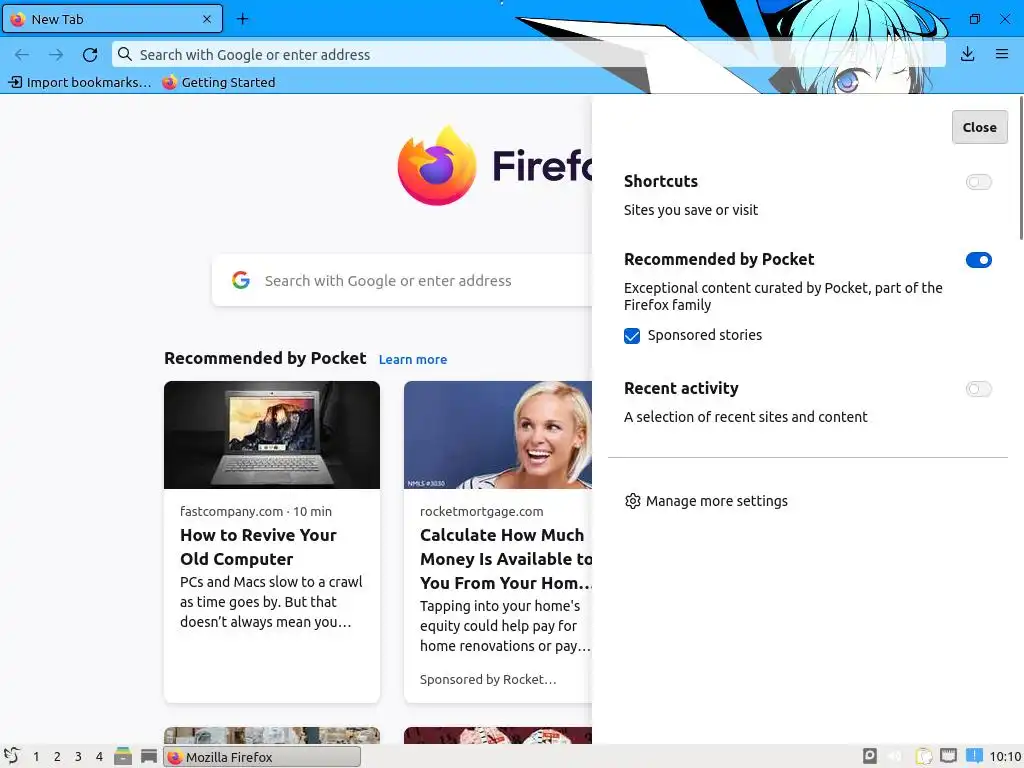The height and width of the screenshot is (768, 1024).
Task: Close the customize panel with Close button
Action: [x=979, y=127]
